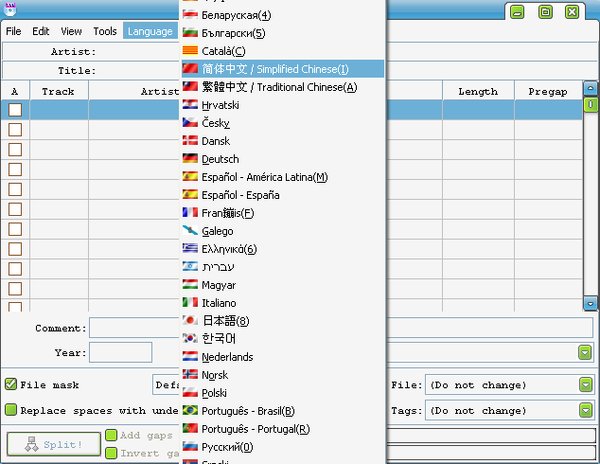Image resolution: width=600 pixels, height=464 pixels.
Task: Click the French flag icon
Action: [190, 212]
